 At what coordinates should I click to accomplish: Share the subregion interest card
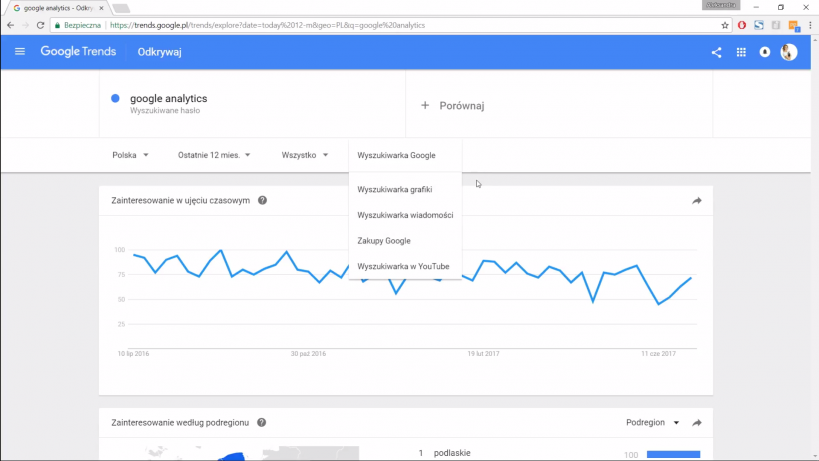(697, 422)
